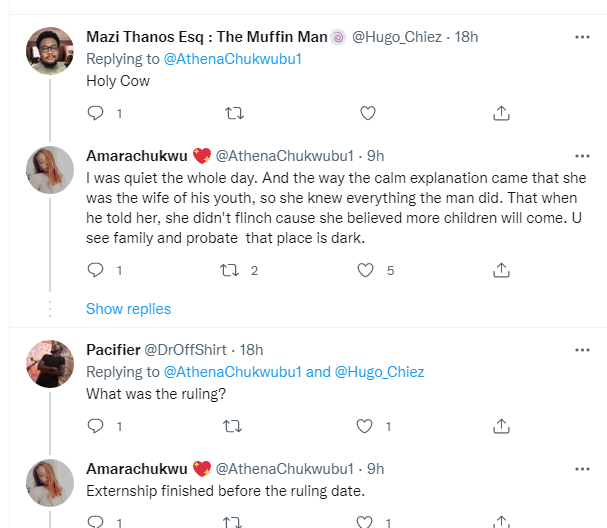This screenshot has height=528, width=607.
Task: Reply to the "I was quiet the whole day" tweet
Action: (96, 270)
